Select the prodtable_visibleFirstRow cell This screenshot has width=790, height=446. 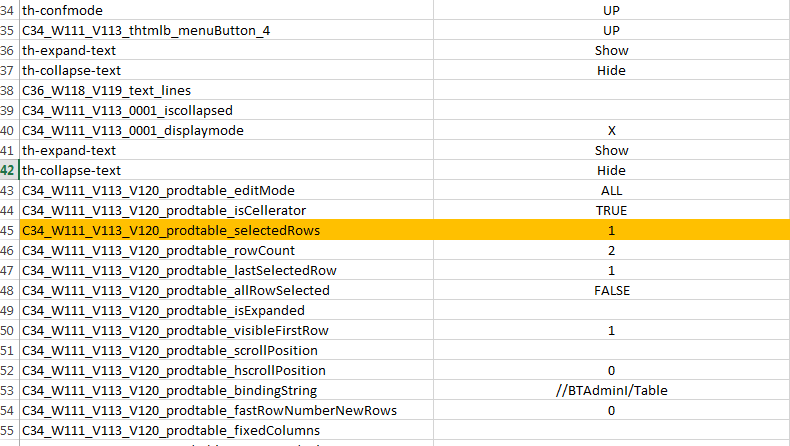click(226, 330)
